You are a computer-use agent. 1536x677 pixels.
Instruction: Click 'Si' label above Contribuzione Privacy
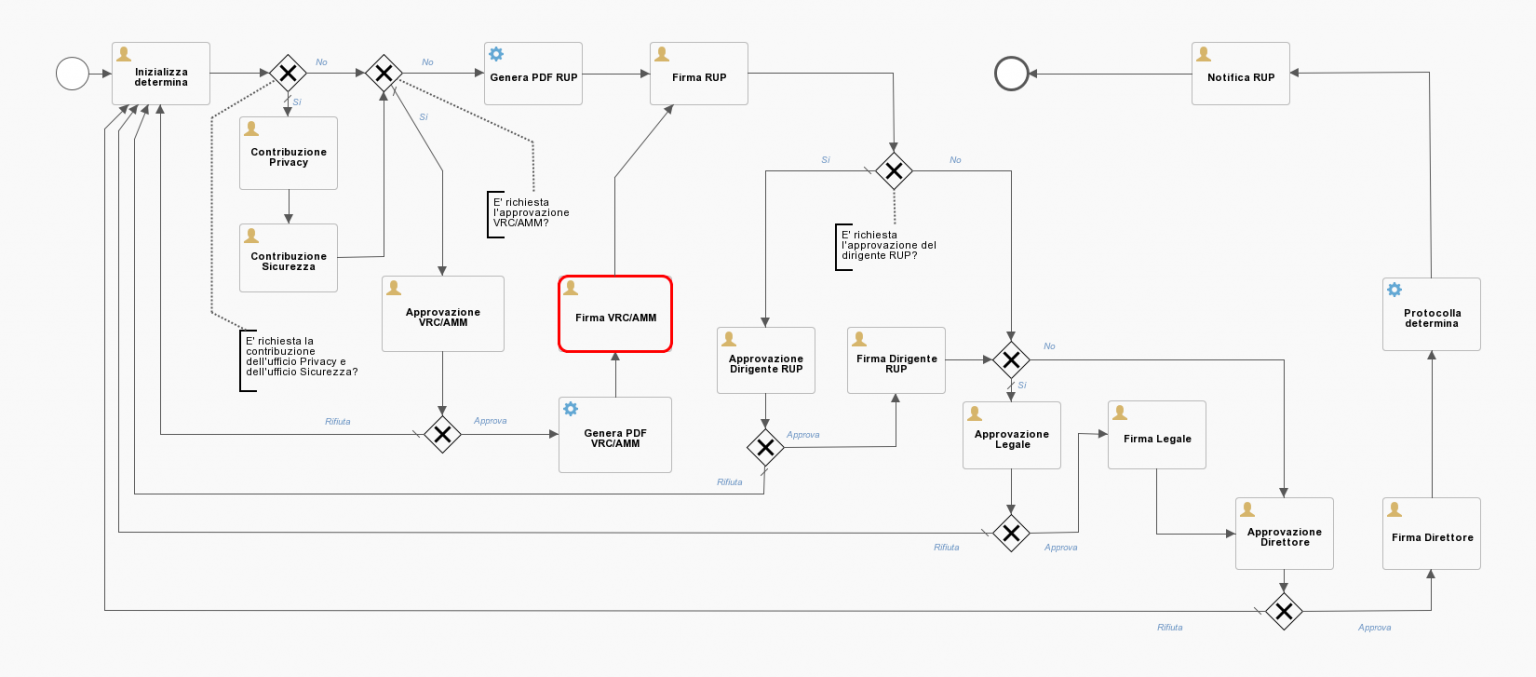pos(297,102)
